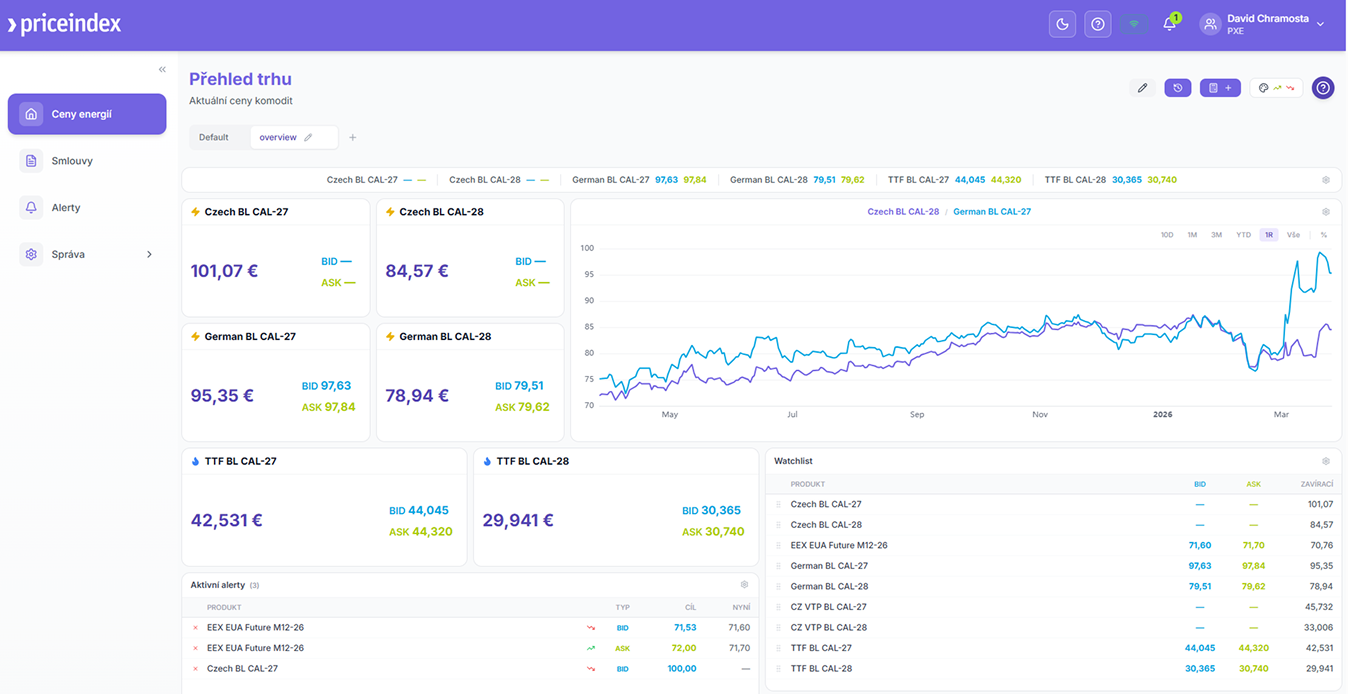Open the color palette trend settings

point(1276,88)
